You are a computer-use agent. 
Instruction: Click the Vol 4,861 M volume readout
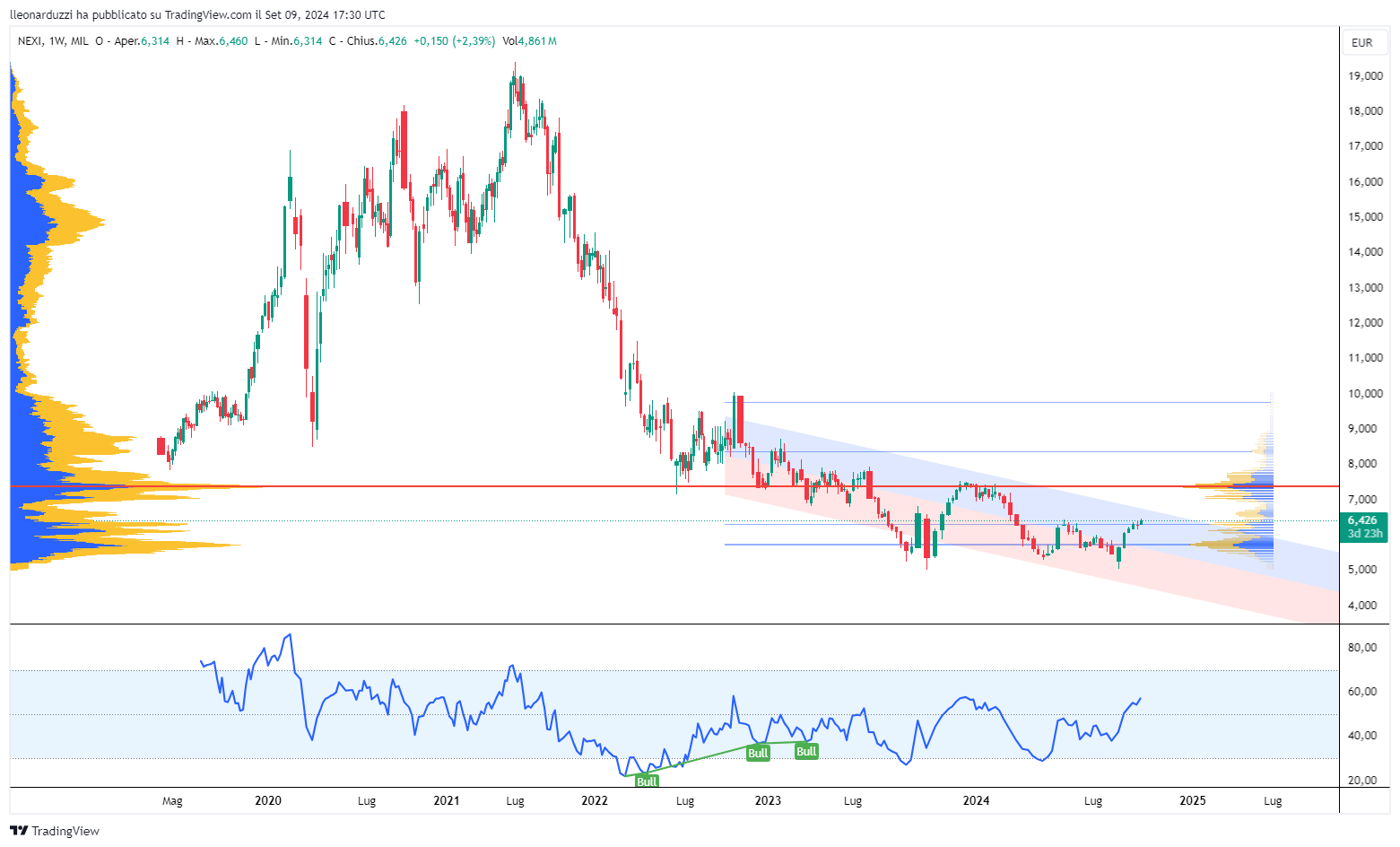529,41
